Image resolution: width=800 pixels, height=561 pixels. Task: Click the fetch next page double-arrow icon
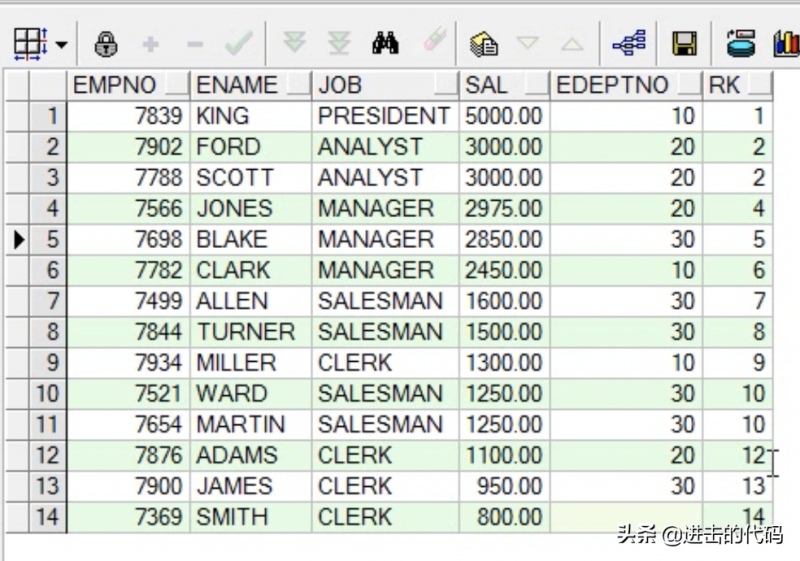point(294,42)
